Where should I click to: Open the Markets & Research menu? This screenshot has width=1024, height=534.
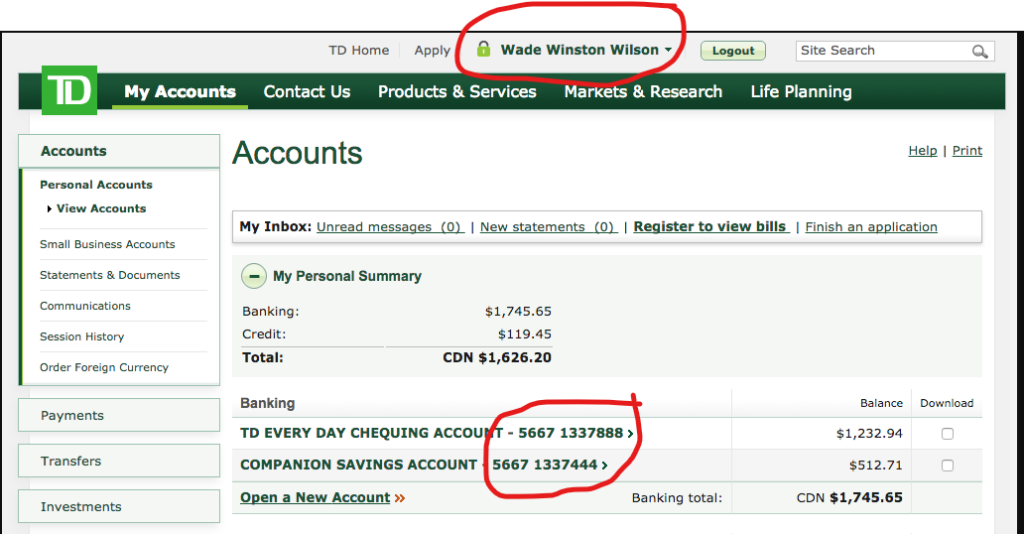pos(643,92)
